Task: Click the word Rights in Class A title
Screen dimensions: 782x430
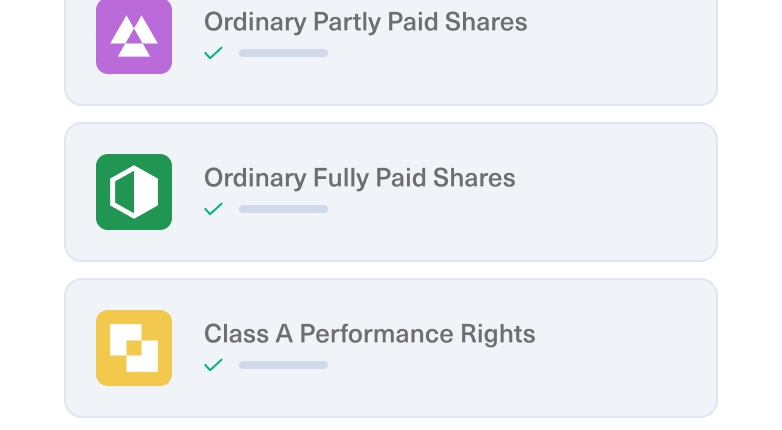Action: coord(498,334)
